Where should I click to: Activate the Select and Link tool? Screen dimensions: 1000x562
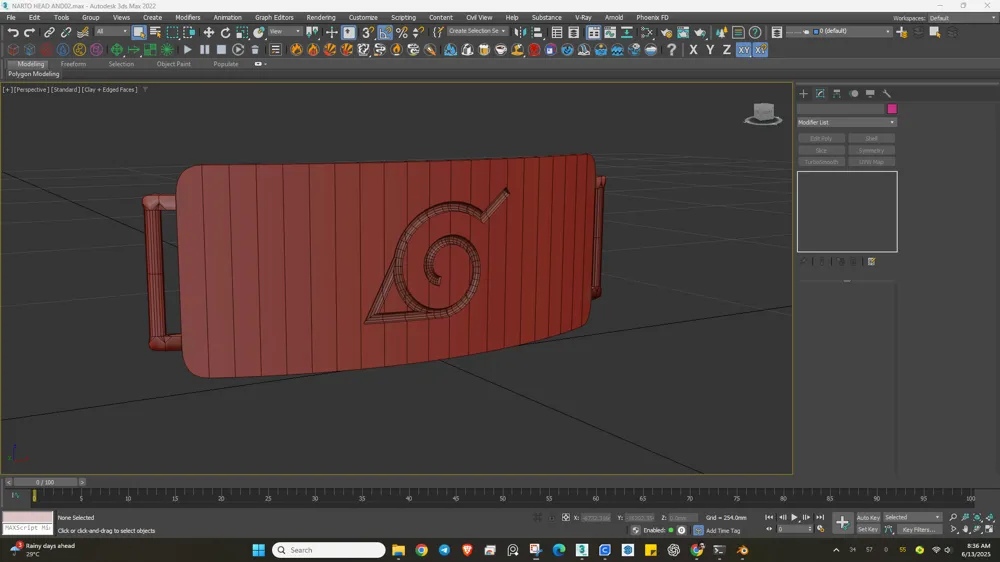49,32
